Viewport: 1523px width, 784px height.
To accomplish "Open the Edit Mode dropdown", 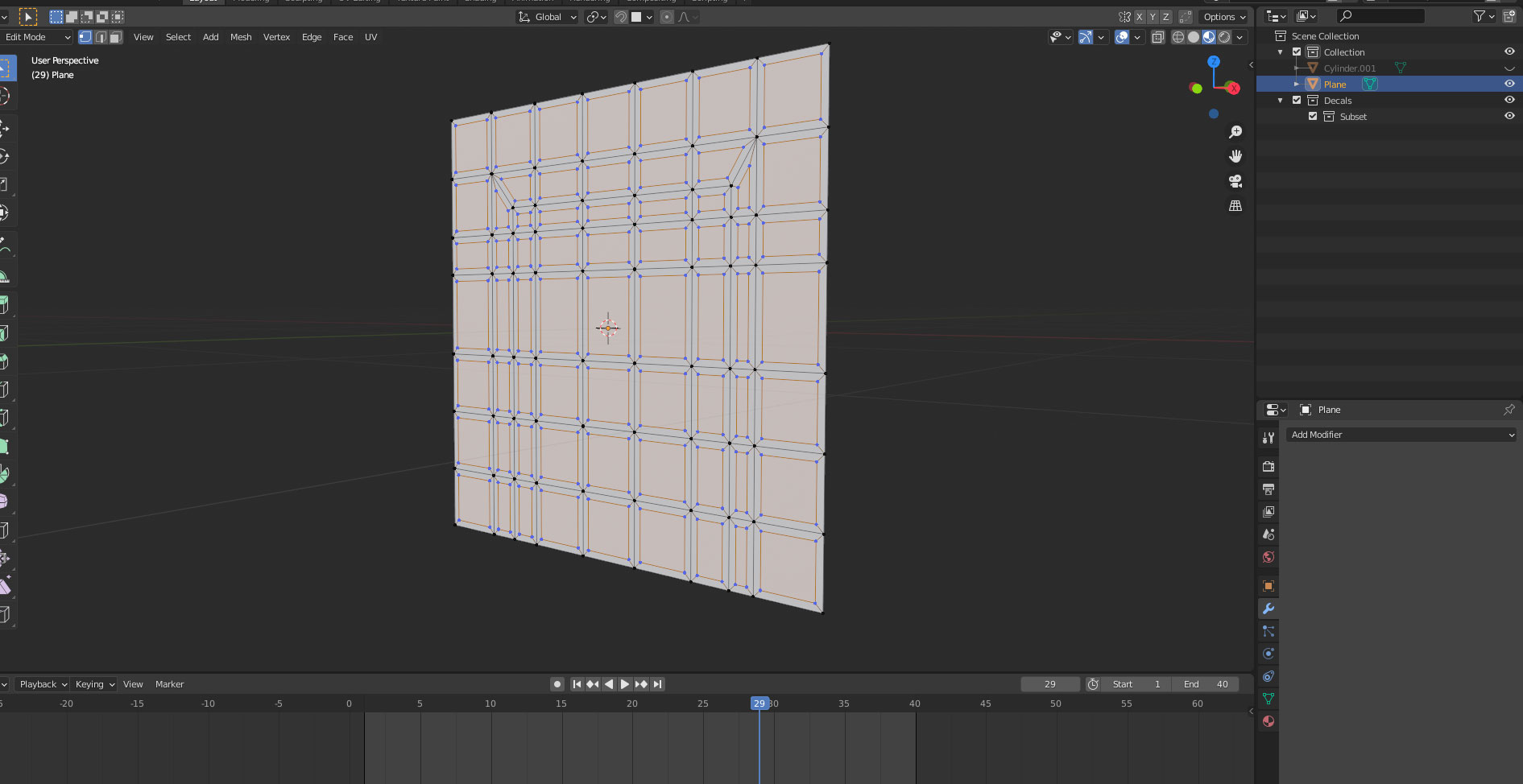I will (x=36, y=37).
